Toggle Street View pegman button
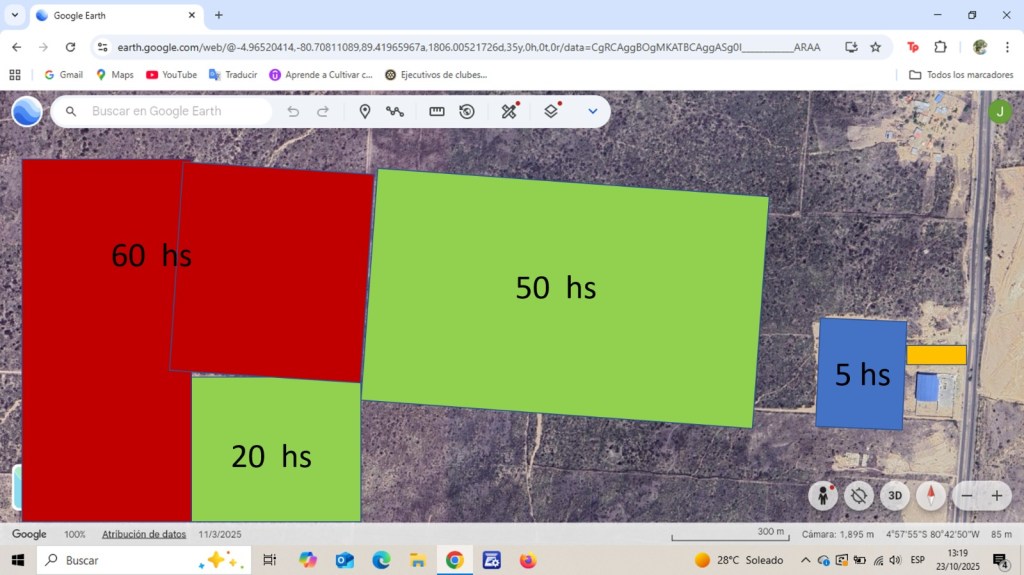Image resolution: width=1024 pixels, height=575 pixels. point(823,495)
